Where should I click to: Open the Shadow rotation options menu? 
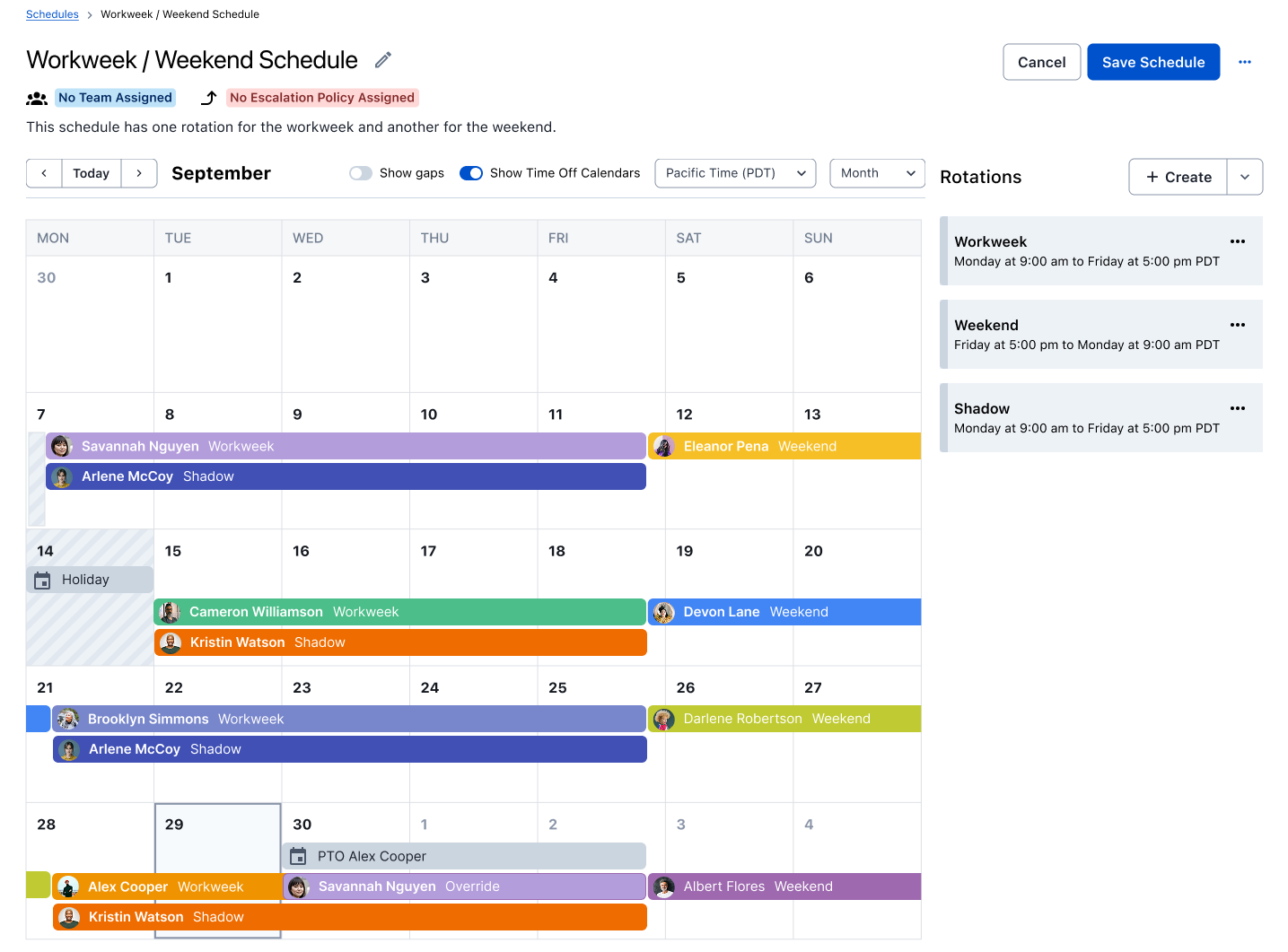tap(1237, 408)
